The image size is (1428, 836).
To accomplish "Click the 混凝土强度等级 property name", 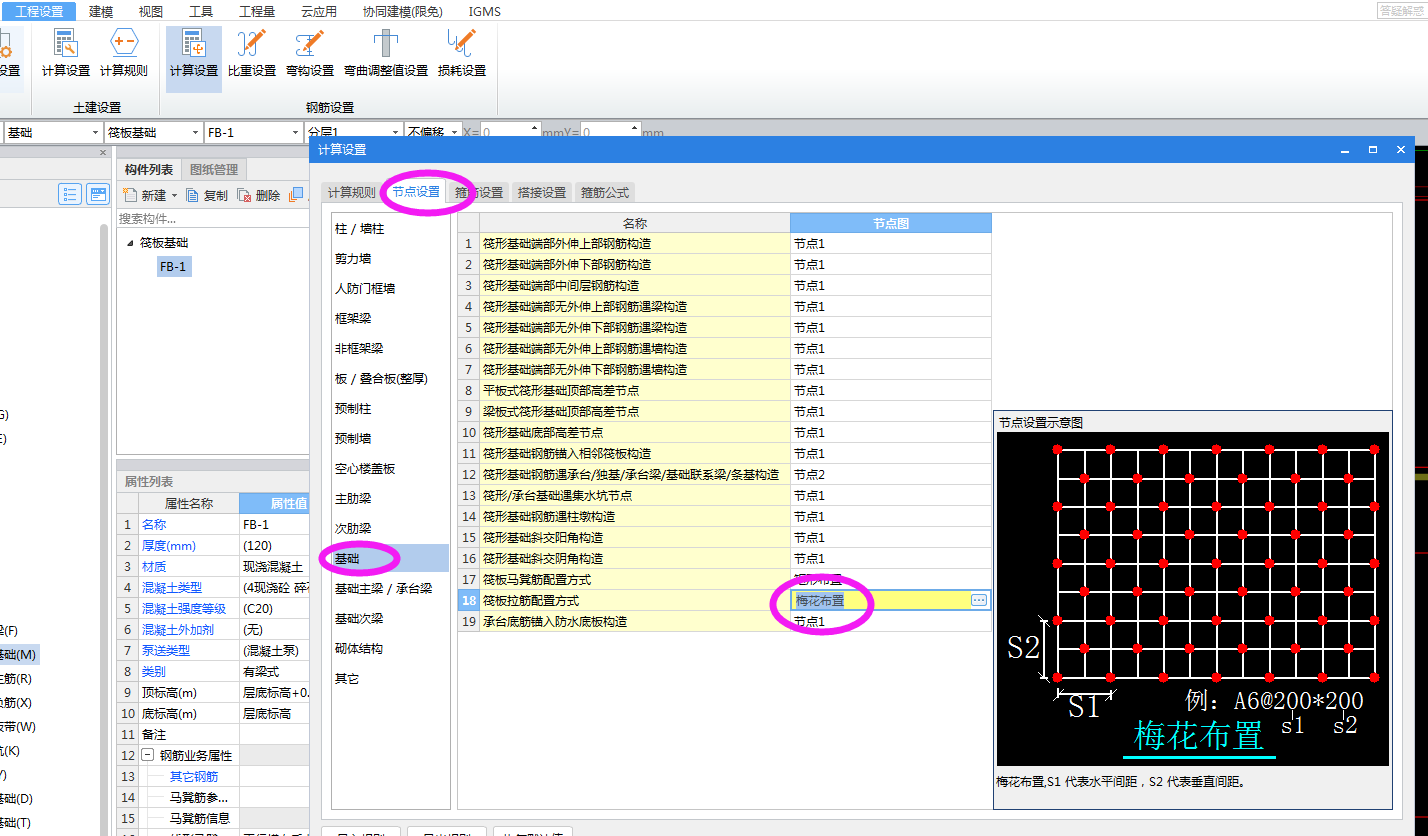I will tap(184, 608).
